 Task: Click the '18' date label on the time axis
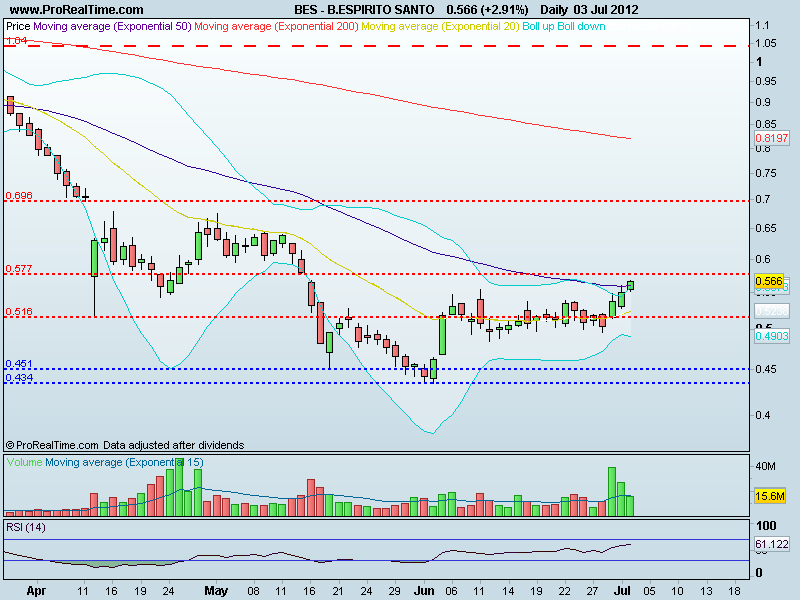tap(734, 591)
